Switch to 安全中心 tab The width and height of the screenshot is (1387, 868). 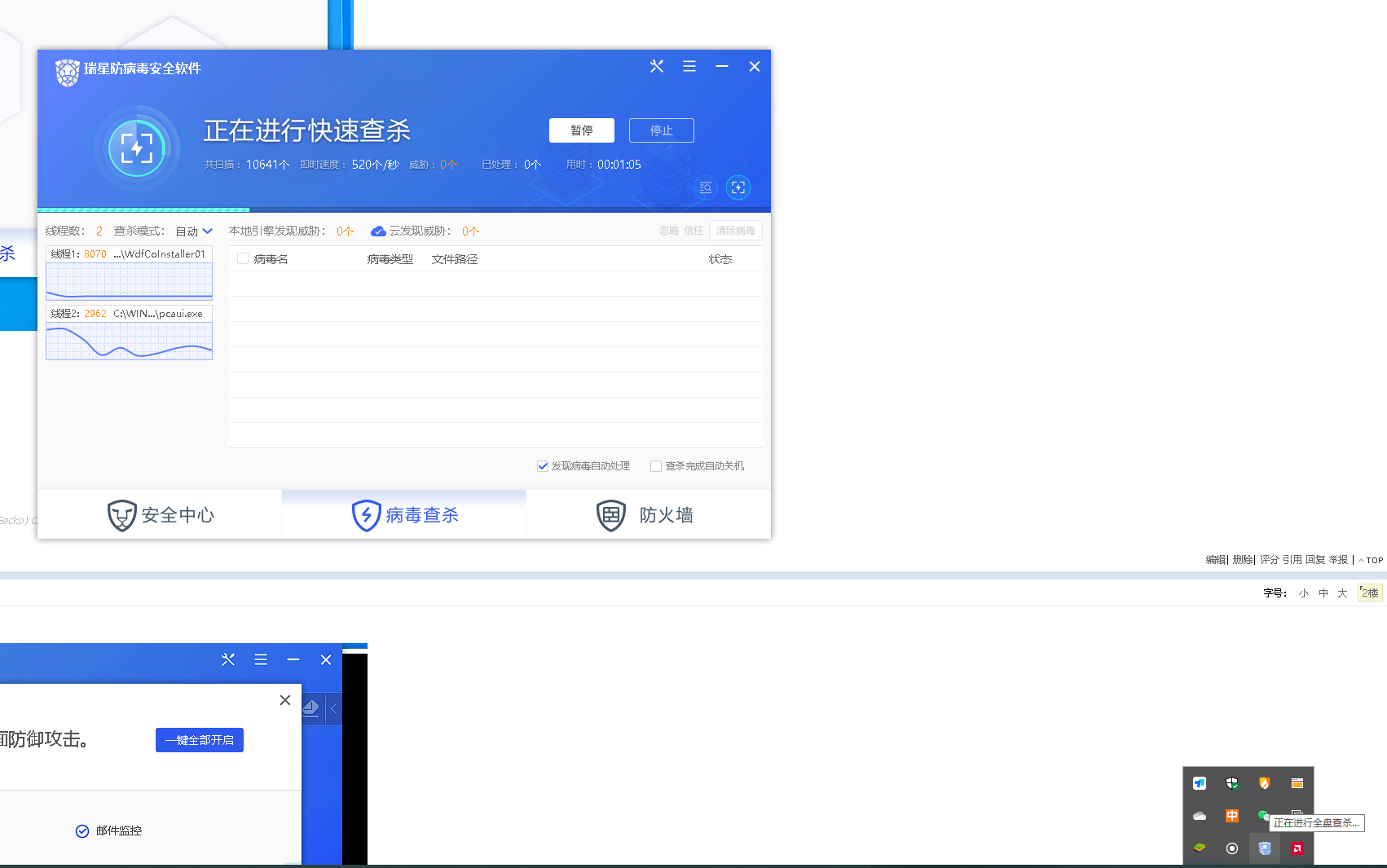coord(160,515)
